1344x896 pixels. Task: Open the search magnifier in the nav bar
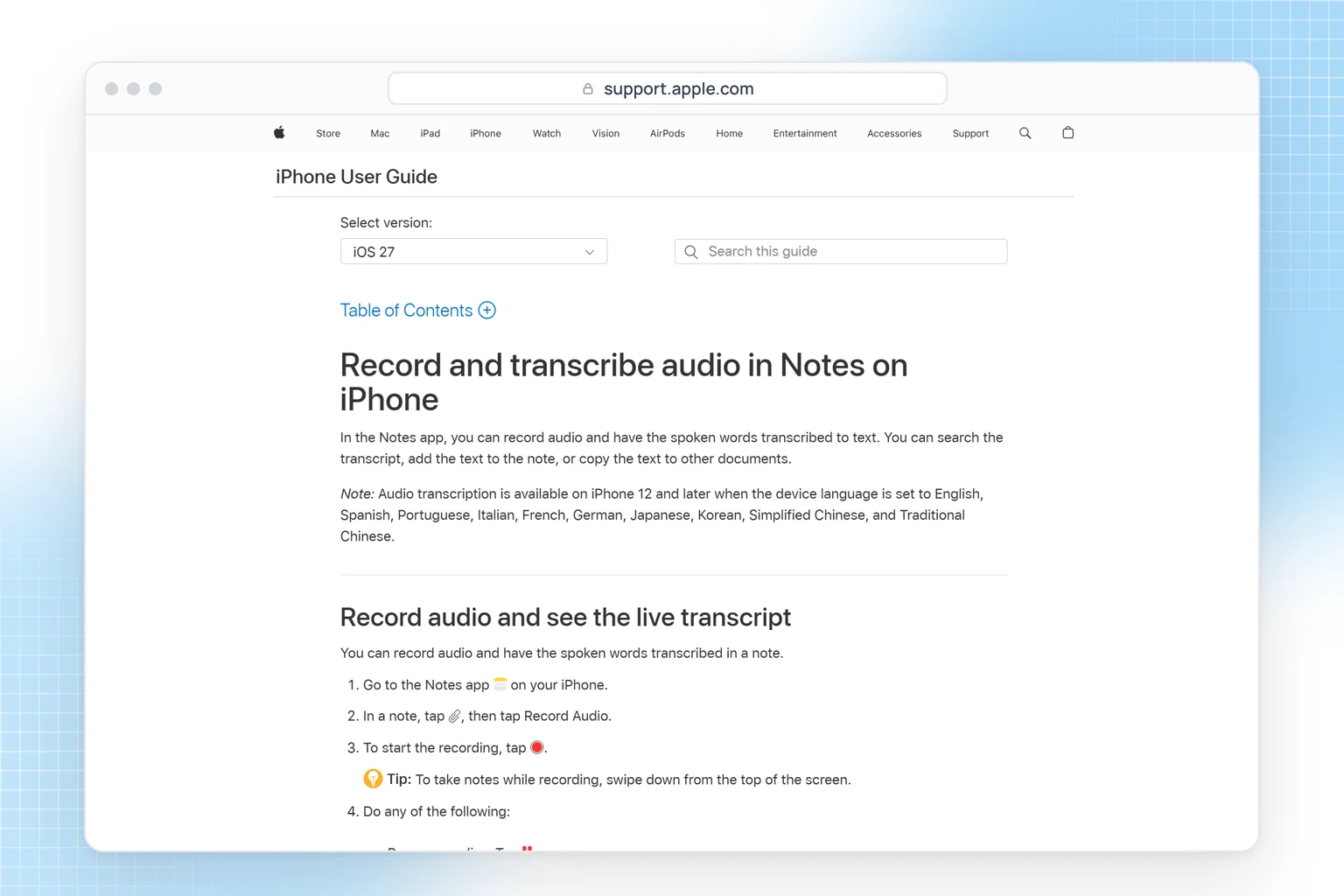pyautogui.click(x=1025, y=133)
